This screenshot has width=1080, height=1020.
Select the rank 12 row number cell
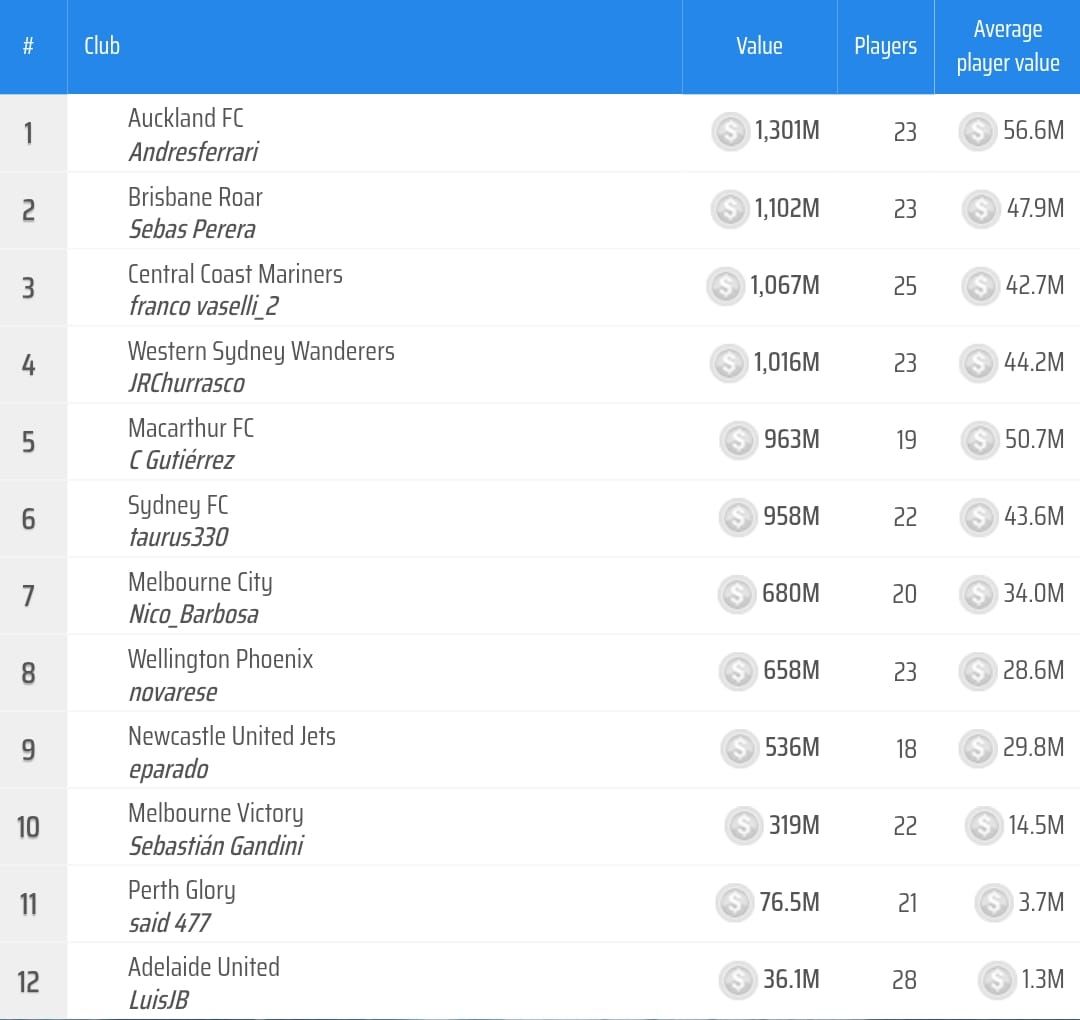click(x=28, y=981)
